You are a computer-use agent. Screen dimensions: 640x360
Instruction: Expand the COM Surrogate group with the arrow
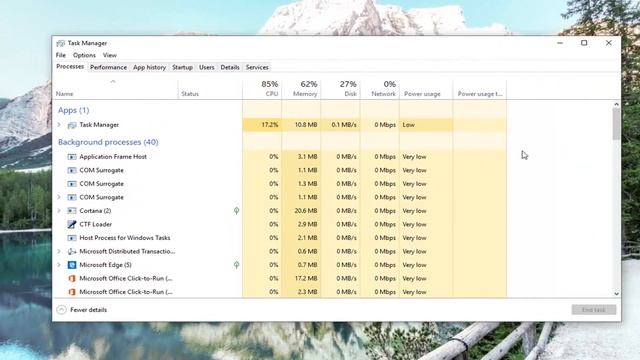(x=59, y=197)
